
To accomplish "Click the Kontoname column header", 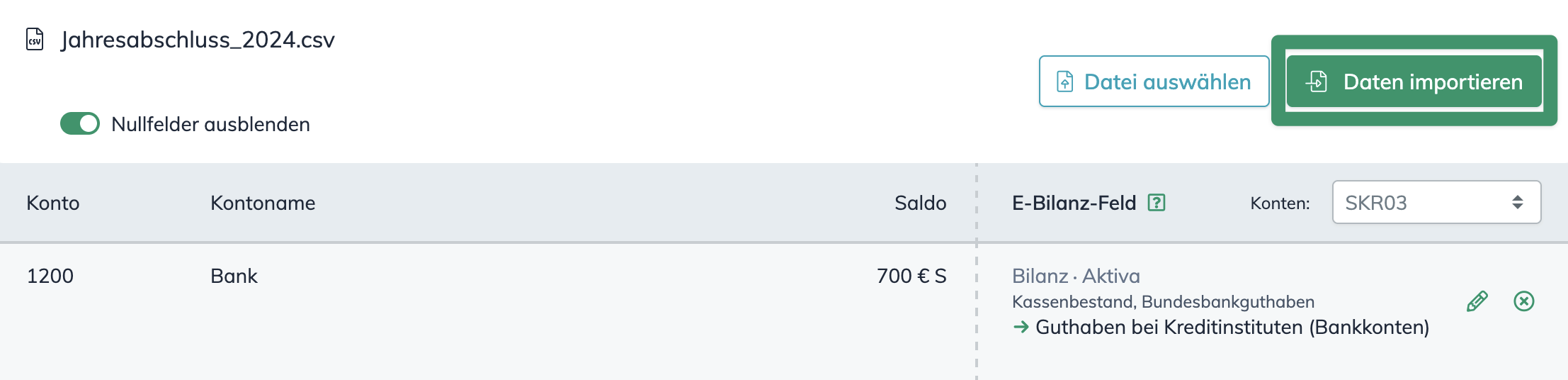I will (x=263, y=203).
